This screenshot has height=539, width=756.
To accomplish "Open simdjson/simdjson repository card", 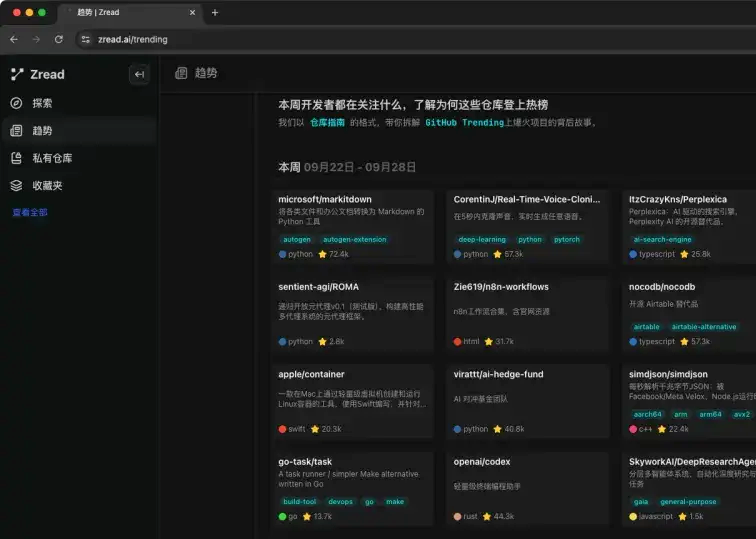I will 689,402.
